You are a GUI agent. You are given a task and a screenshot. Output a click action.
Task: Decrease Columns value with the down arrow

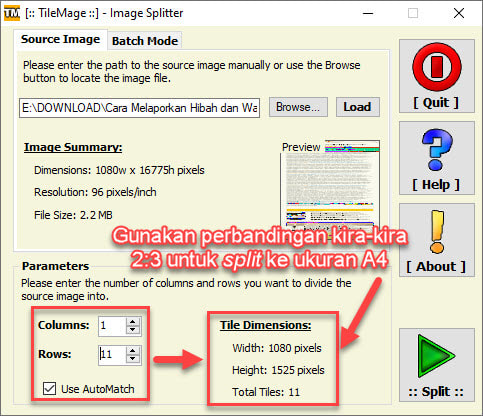pos(133,330)
